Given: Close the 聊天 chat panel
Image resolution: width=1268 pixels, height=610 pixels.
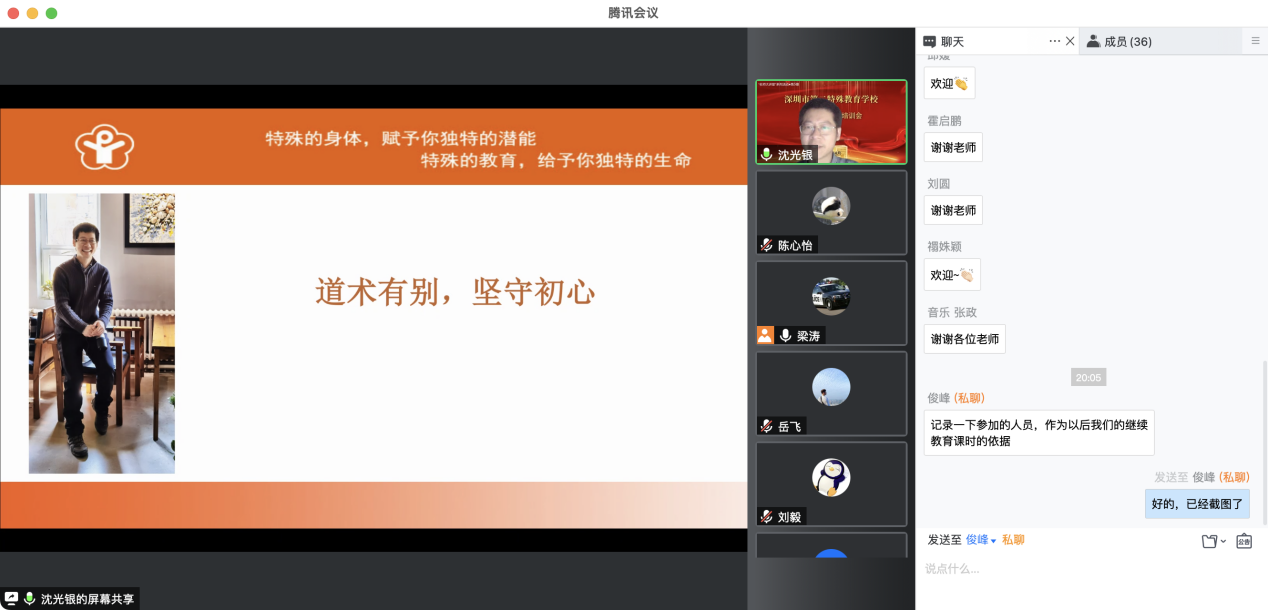Looking at the screenshot, I should click(1070, 41).
